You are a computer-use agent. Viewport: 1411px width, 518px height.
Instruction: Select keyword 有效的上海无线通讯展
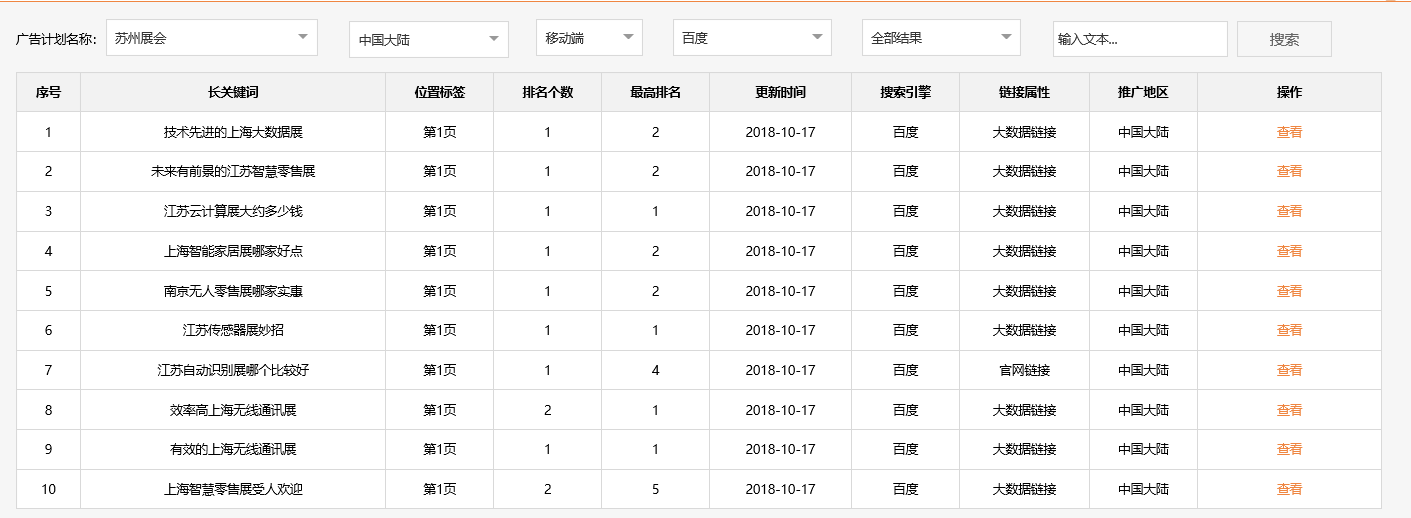pos(233,449)
